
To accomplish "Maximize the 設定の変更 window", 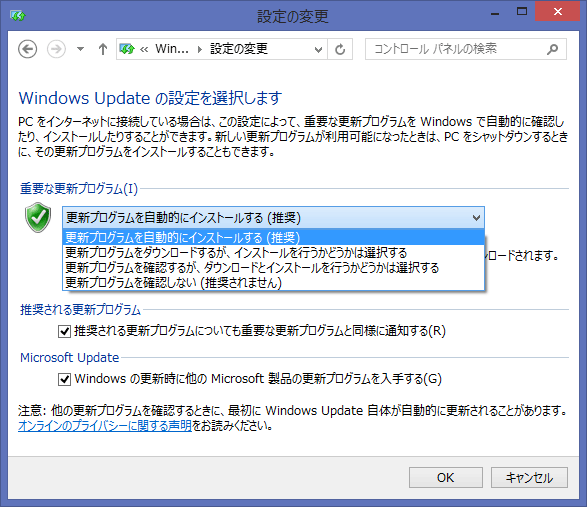I will click(521, 12).
